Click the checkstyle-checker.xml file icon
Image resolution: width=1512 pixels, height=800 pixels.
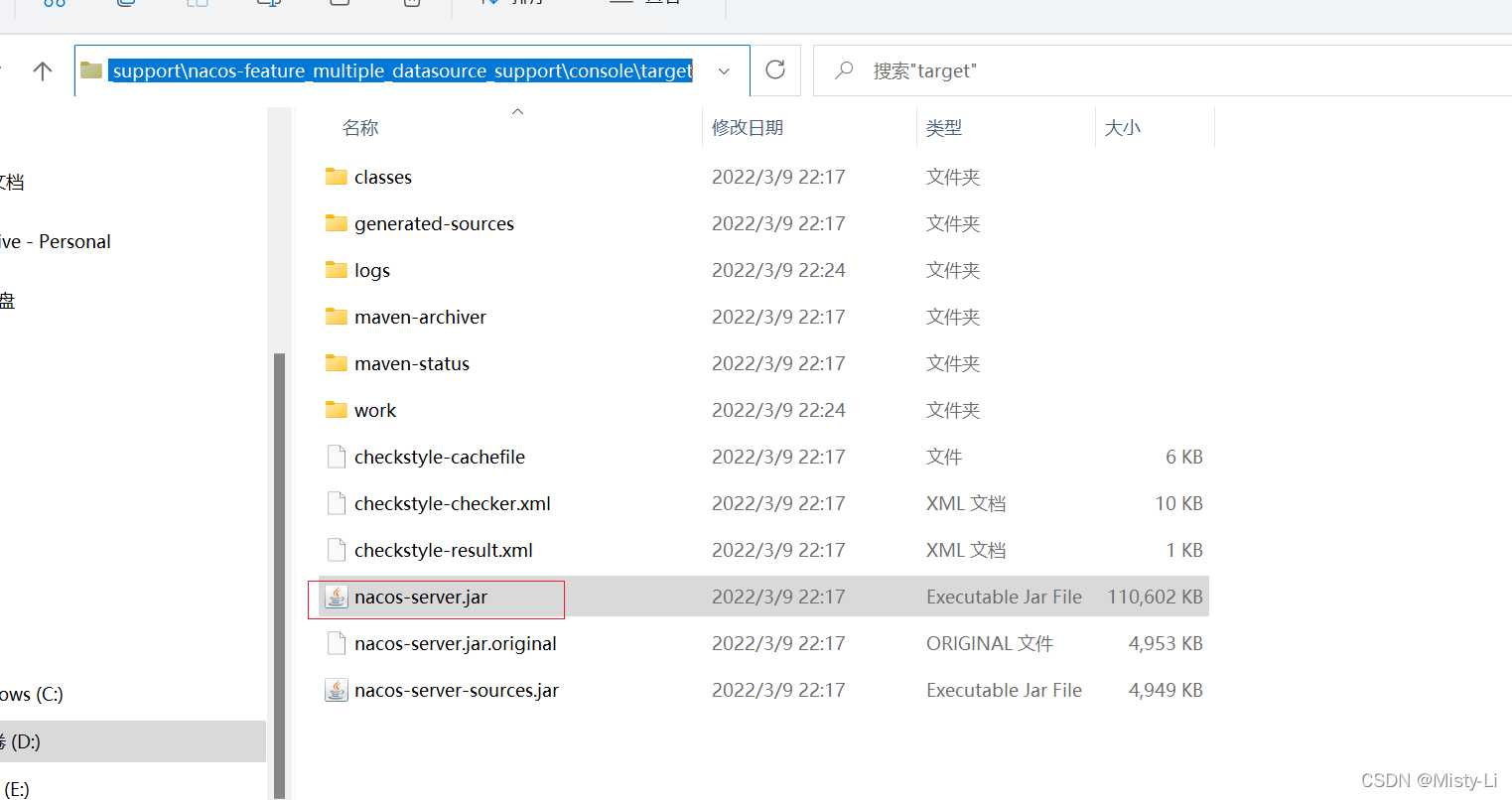coord(337,503)
